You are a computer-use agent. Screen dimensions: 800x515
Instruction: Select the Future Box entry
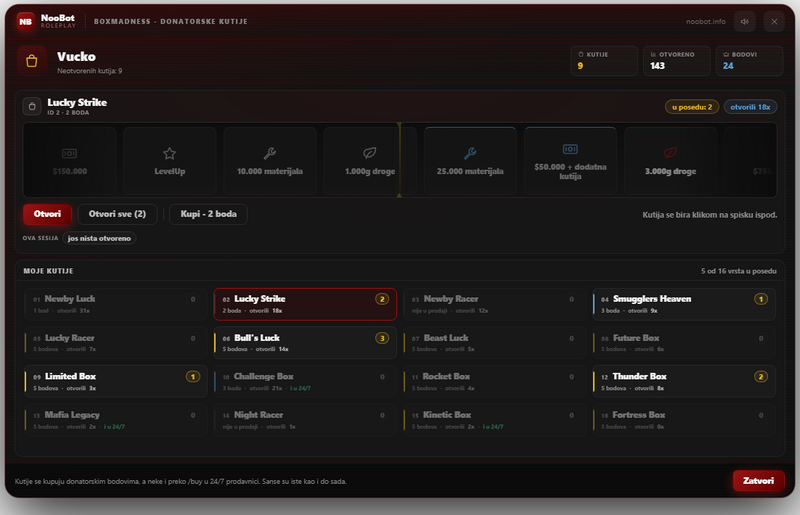coord(684,343)
